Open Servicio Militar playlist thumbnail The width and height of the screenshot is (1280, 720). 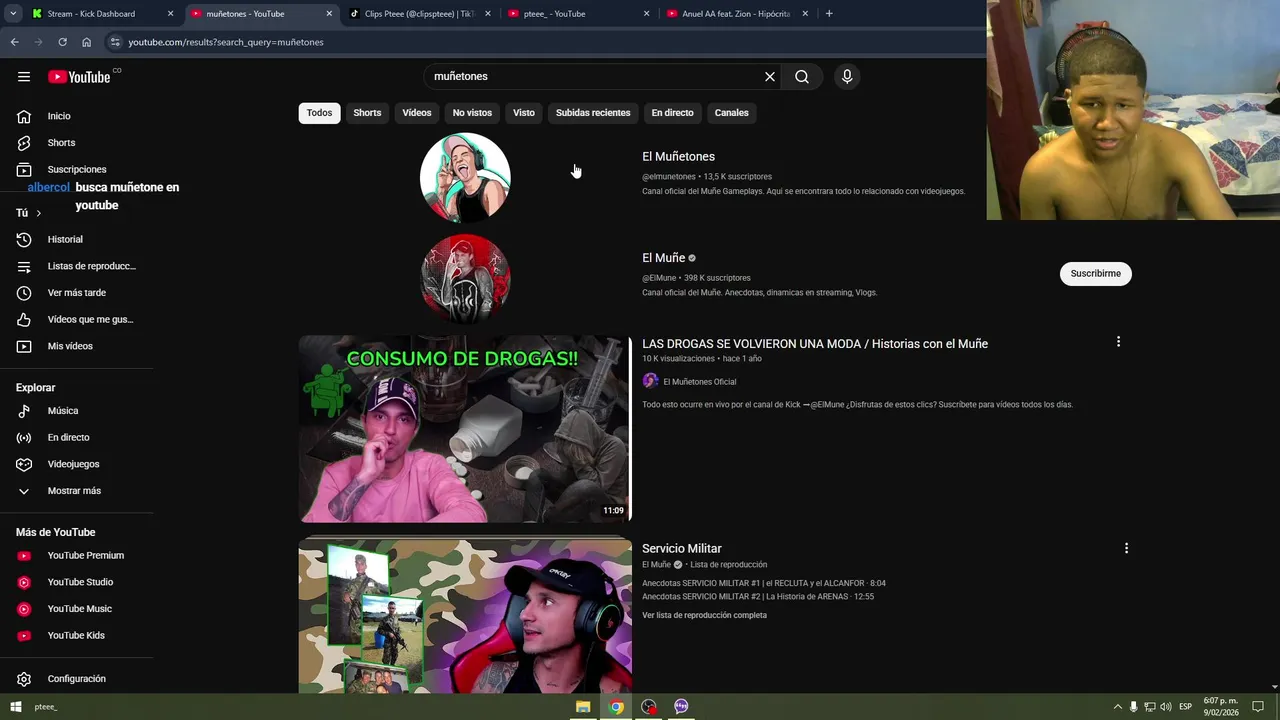(x=465, y=617)
